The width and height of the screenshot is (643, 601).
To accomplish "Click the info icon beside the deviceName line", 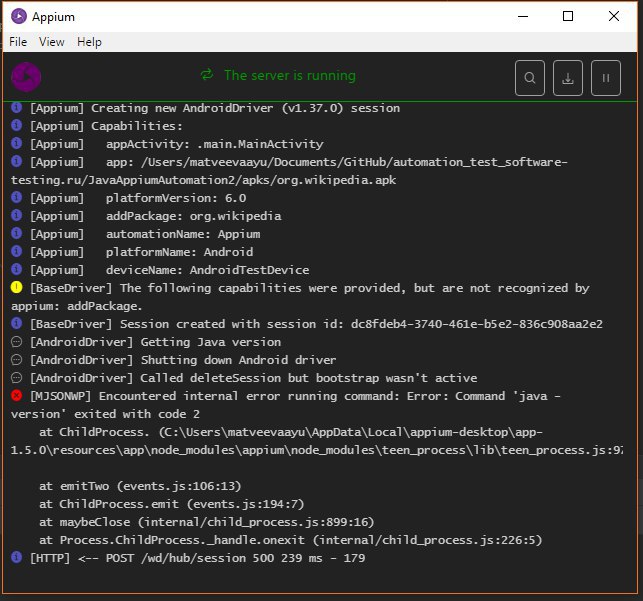I will click(16, 269).
